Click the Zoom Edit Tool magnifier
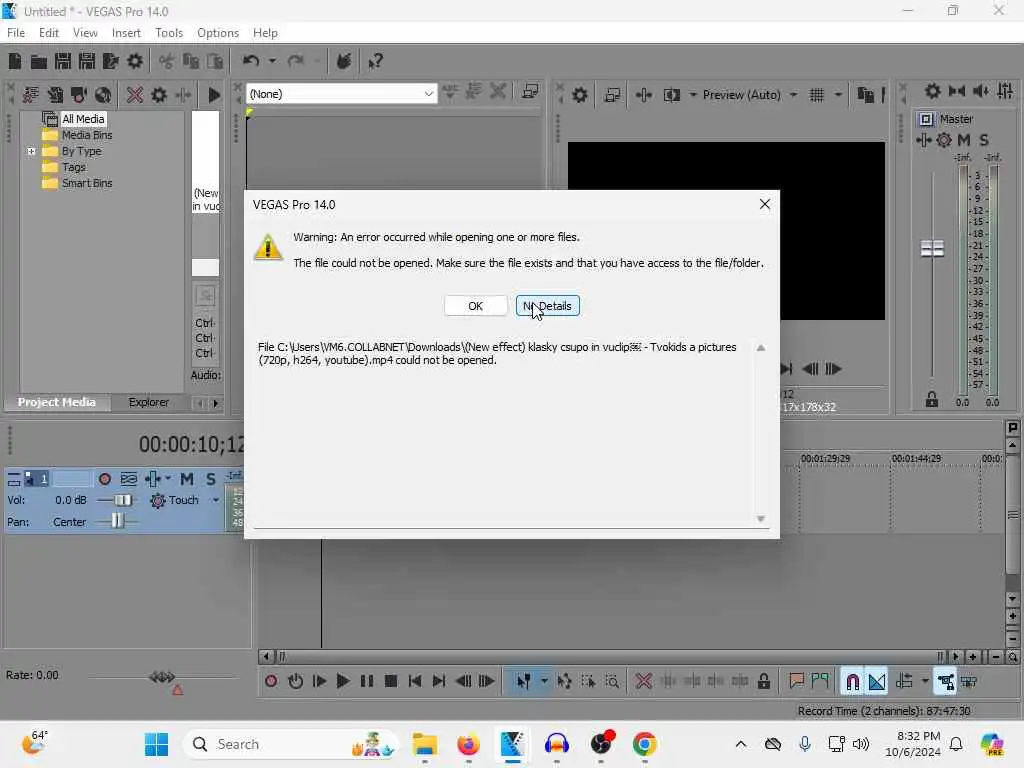 (x=612, y=681)
